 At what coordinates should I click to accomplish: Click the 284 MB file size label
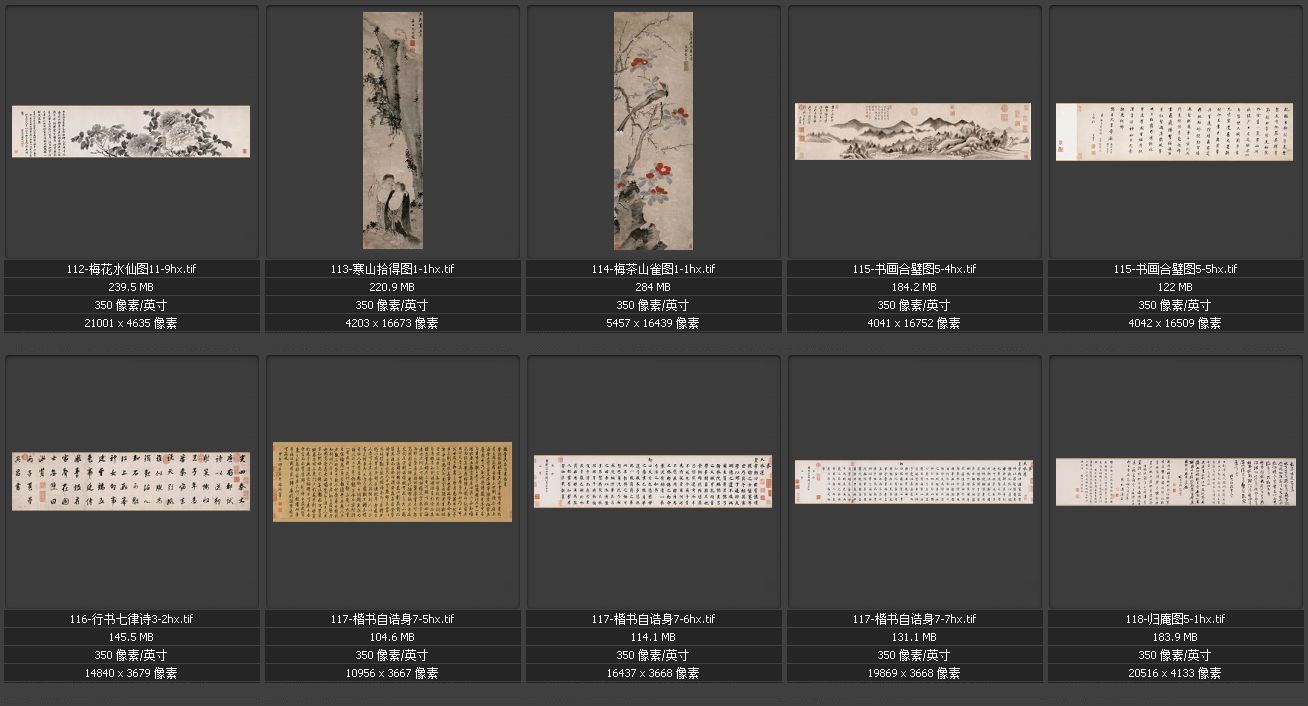point(653,287)
